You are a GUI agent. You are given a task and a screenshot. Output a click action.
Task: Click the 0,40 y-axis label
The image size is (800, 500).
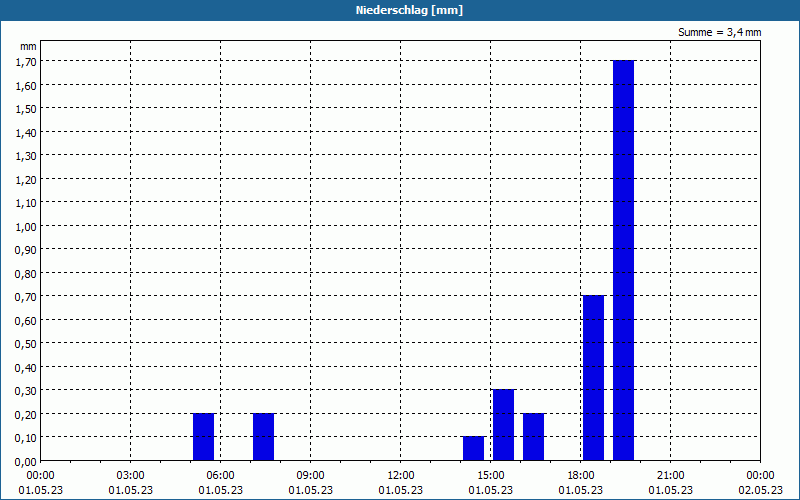click(26, 367)
